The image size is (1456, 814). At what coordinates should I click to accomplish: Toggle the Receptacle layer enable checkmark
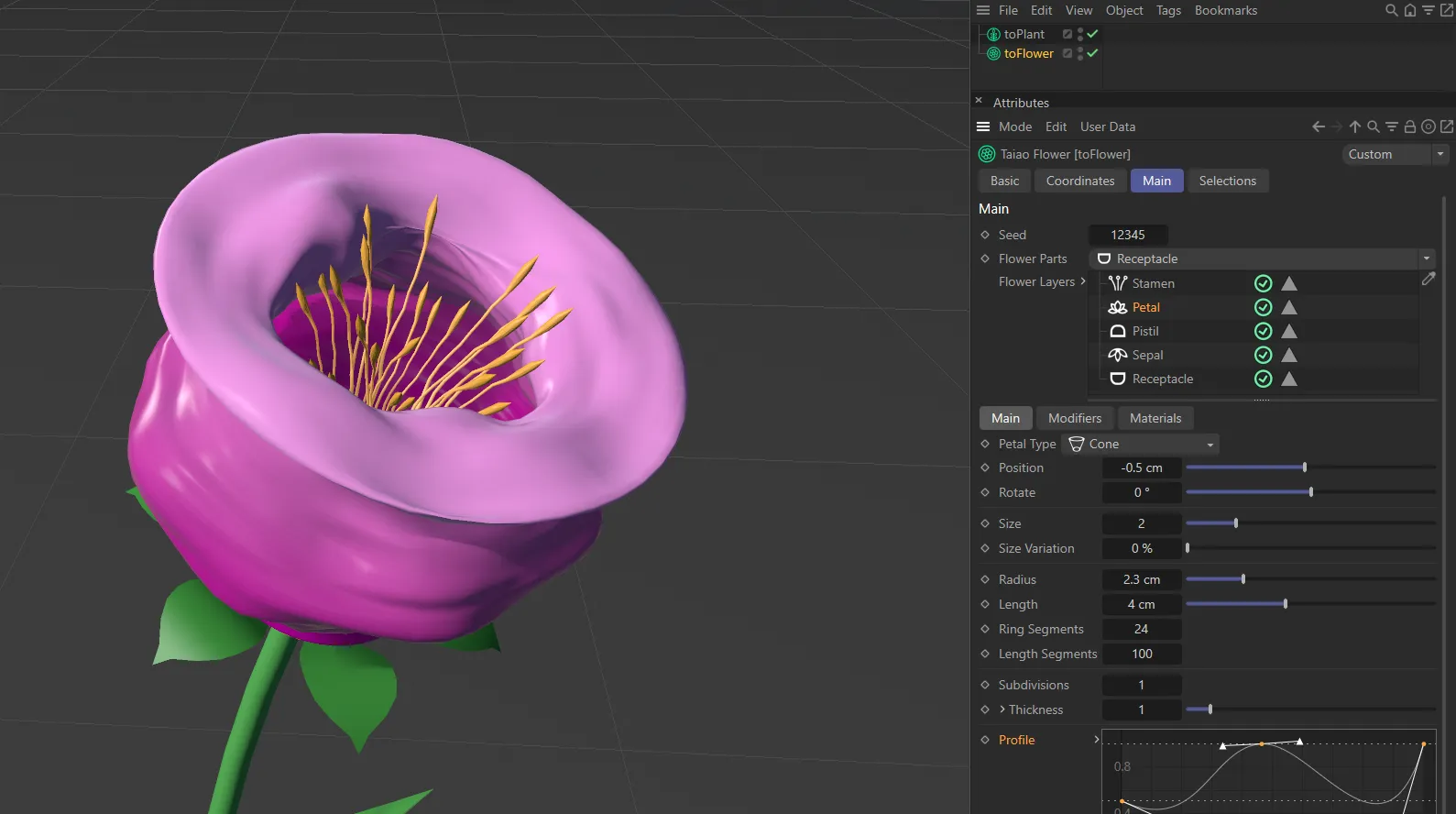coord(1263,379)
